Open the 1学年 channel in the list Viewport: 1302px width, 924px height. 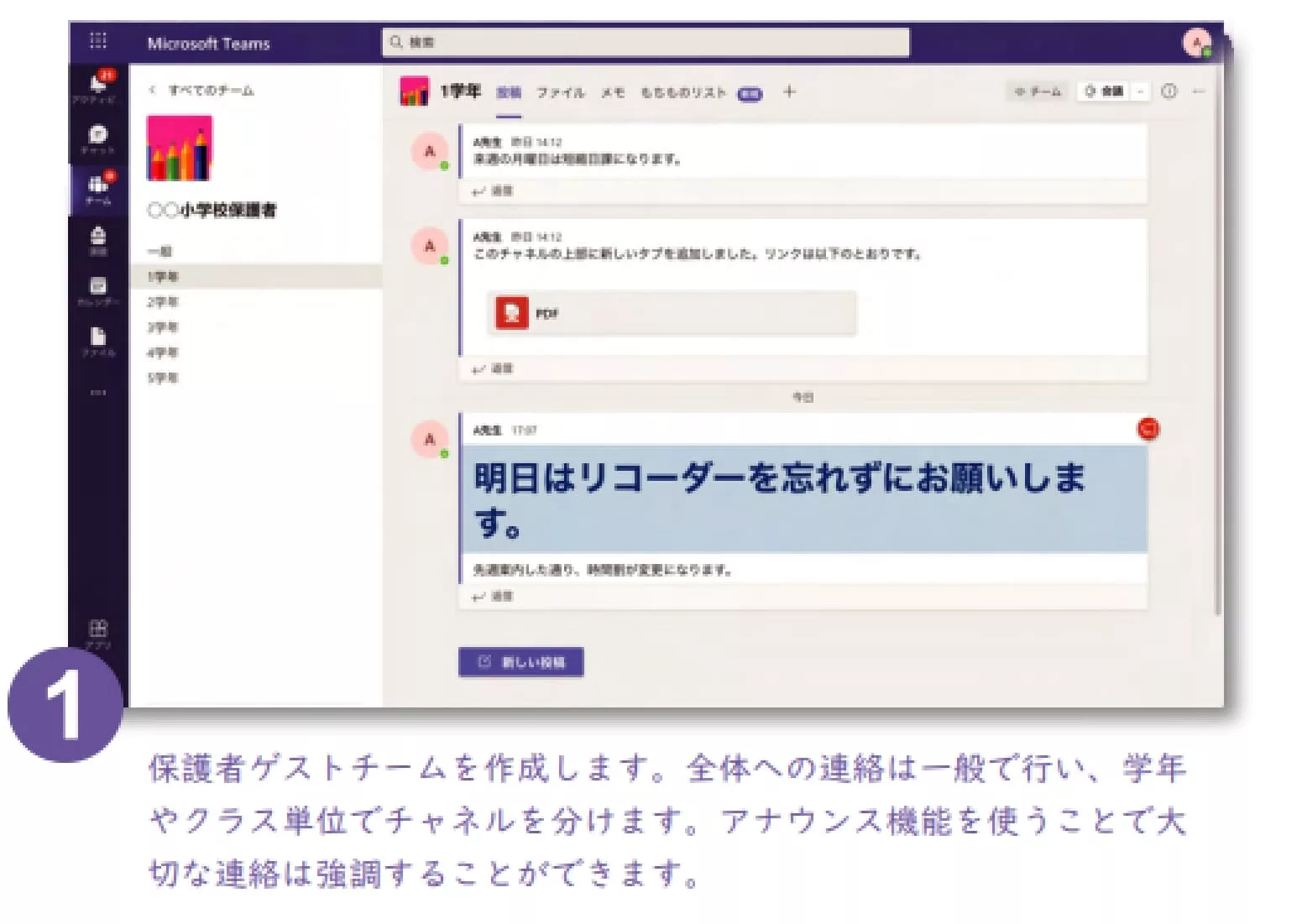(x=256, y=276)
